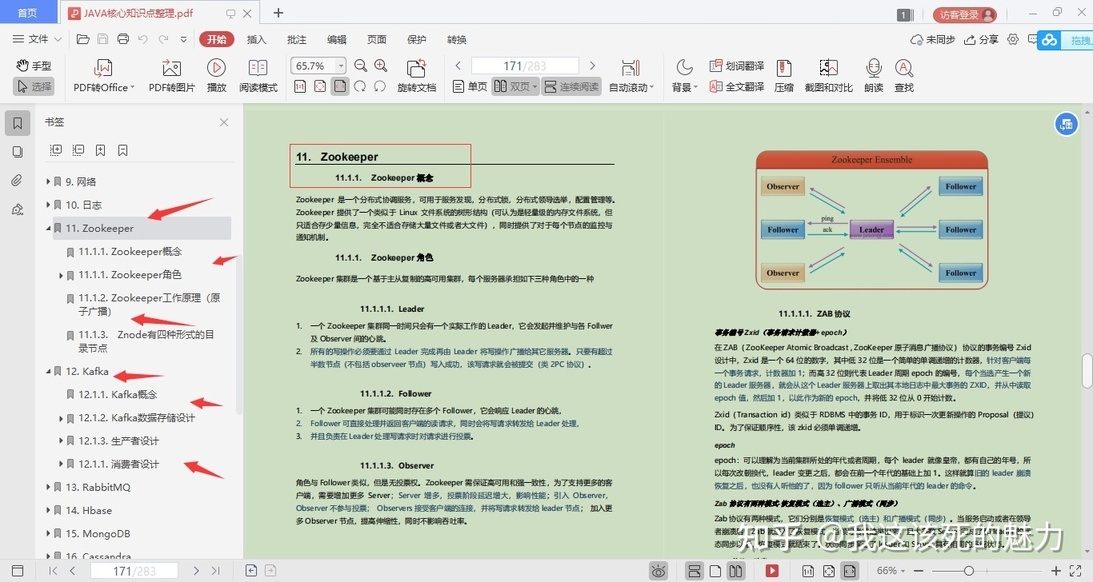The image size is (1093, 582).
Task: Click the print icon in quick toolbar
Action: [x=123, y=39]
